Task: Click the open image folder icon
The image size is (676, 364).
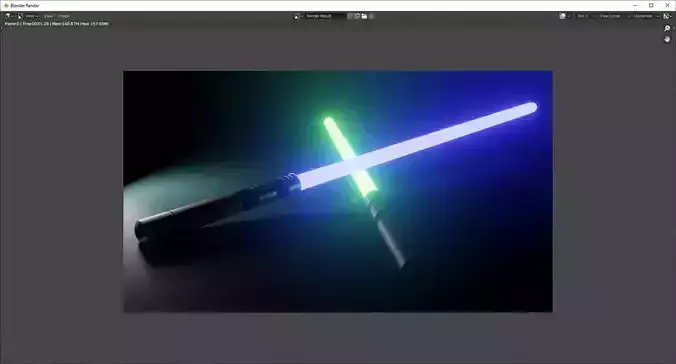Action: (364, 16)
